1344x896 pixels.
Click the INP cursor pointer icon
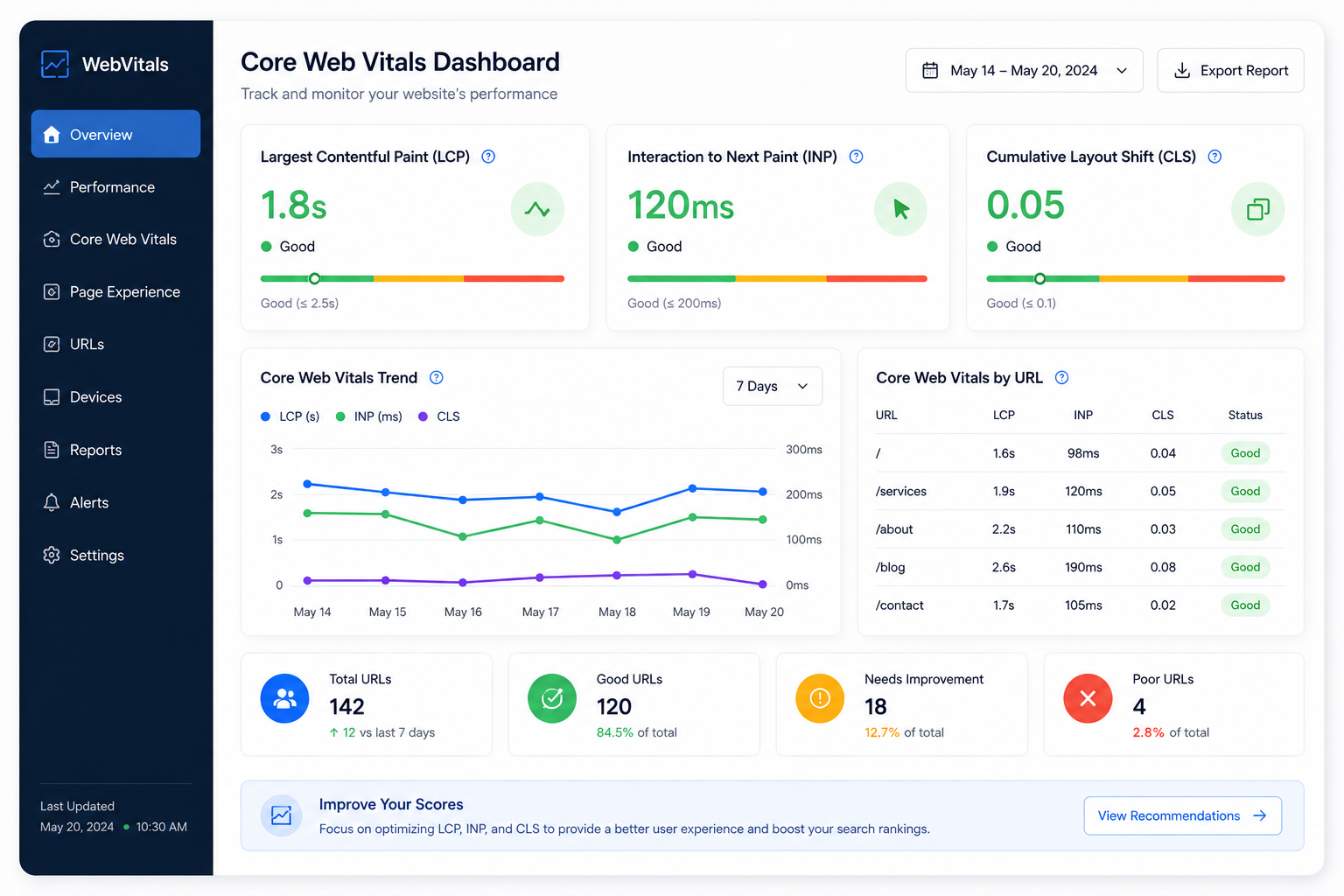coord(900,209)
